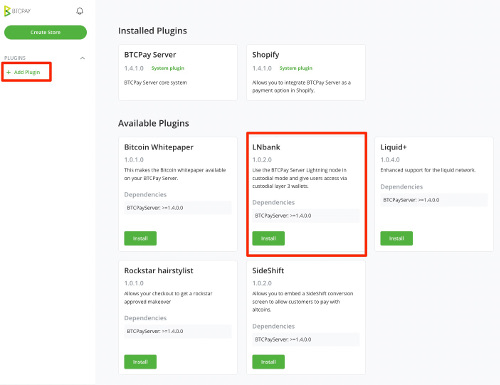Click SideShift dependency BTCPayServer field
This screenshot has height=385, width=500.
coord(306,339)
